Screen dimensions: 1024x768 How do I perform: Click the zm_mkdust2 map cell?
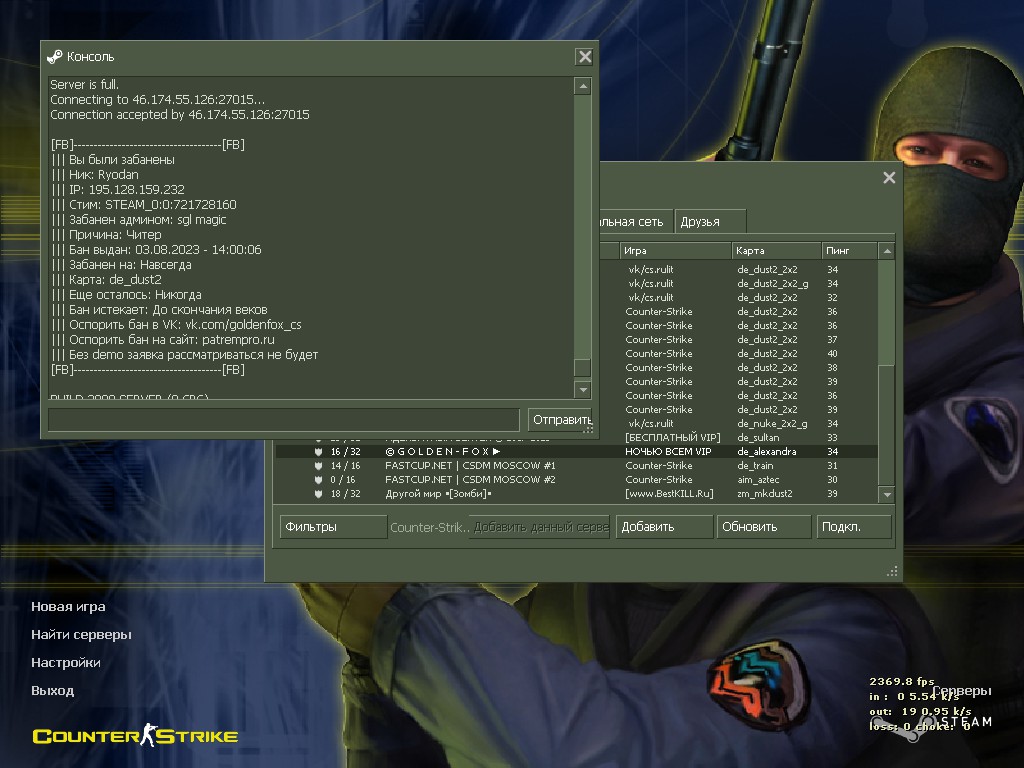(x=765, y=494)
